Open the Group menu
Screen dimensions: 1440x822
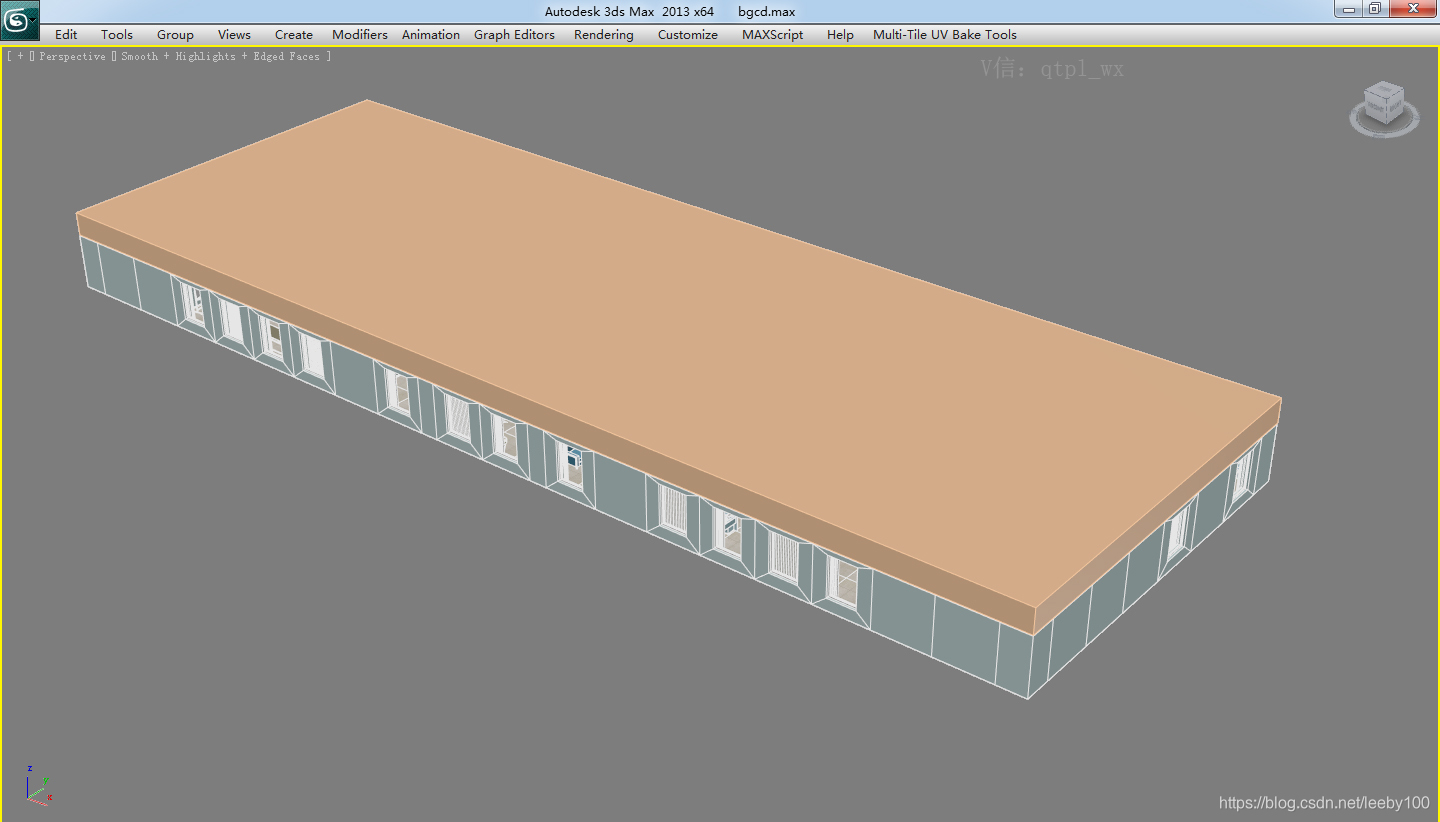pyautogui.click(x=175, y=34)
